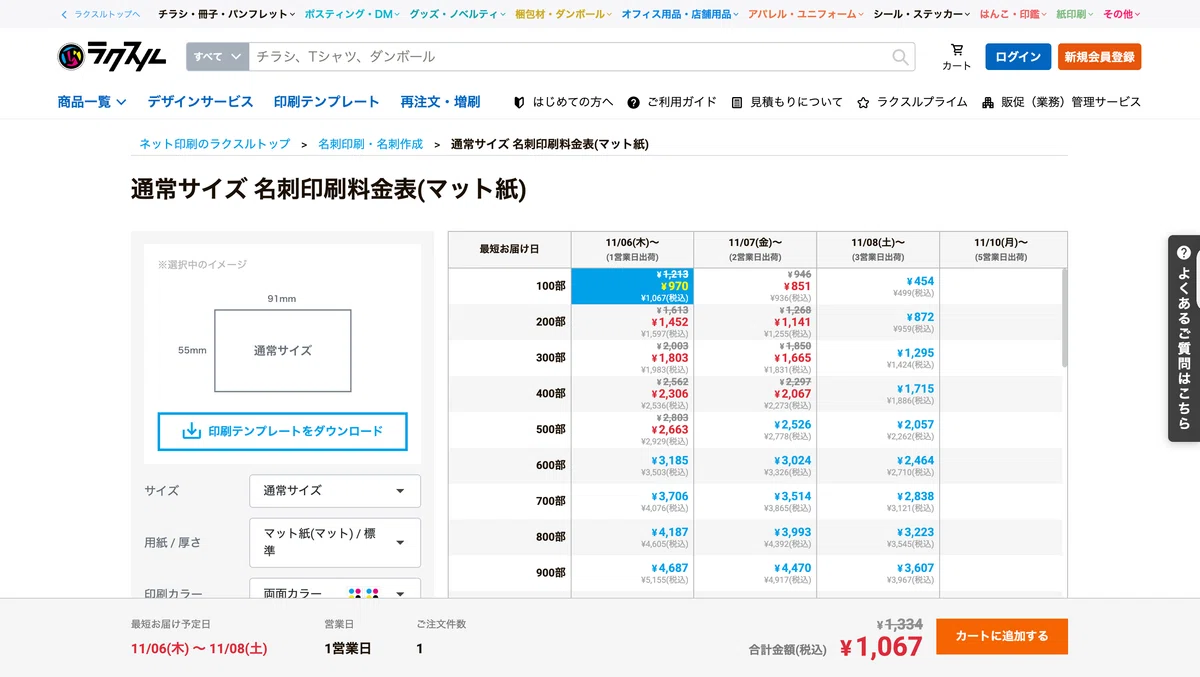
Task: Select the ¥2,526 price cell for 500部
Action: 755,430
